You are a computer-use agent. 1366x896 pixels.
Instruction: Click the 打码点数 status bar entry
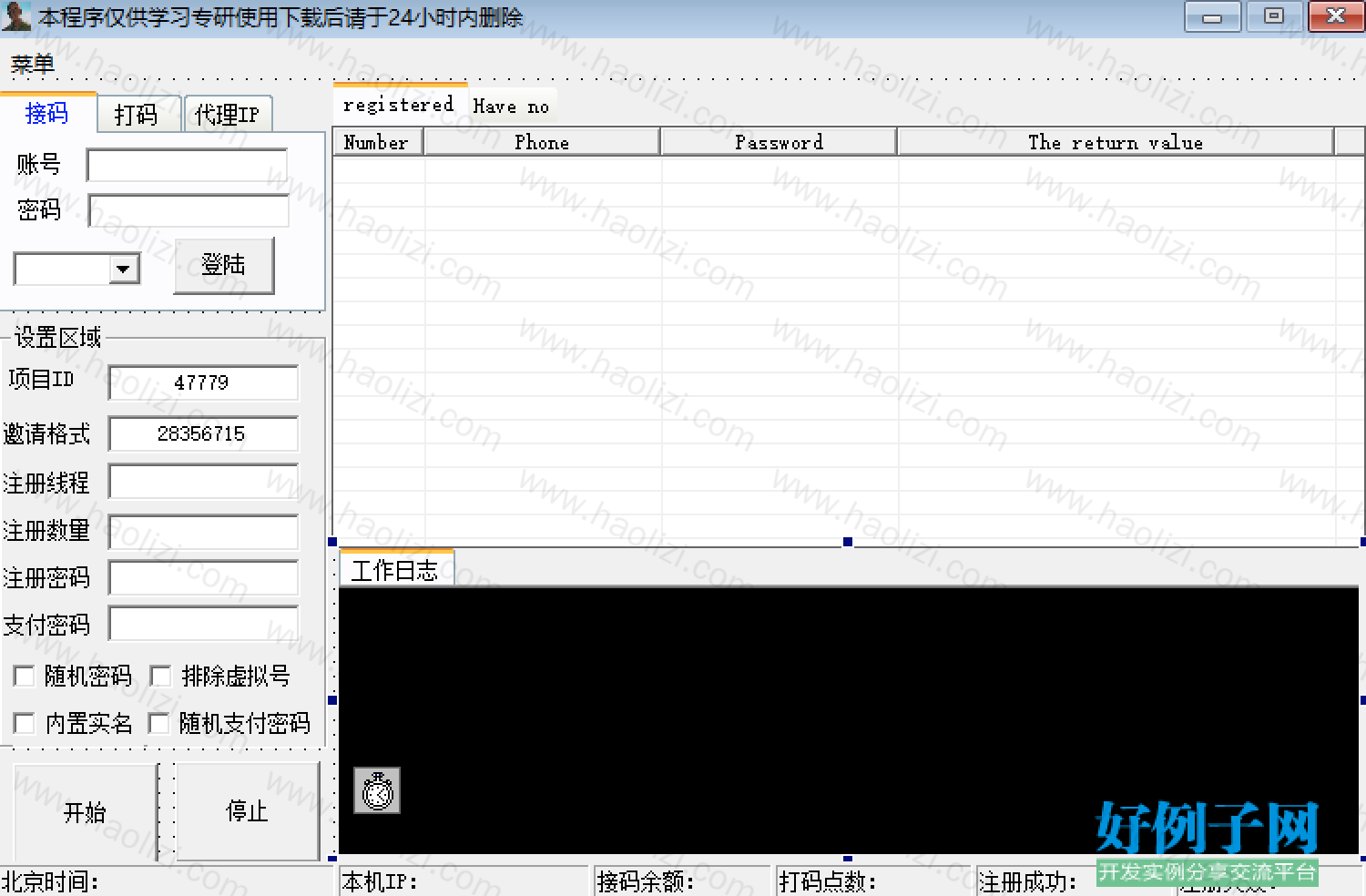coord(872,881)
